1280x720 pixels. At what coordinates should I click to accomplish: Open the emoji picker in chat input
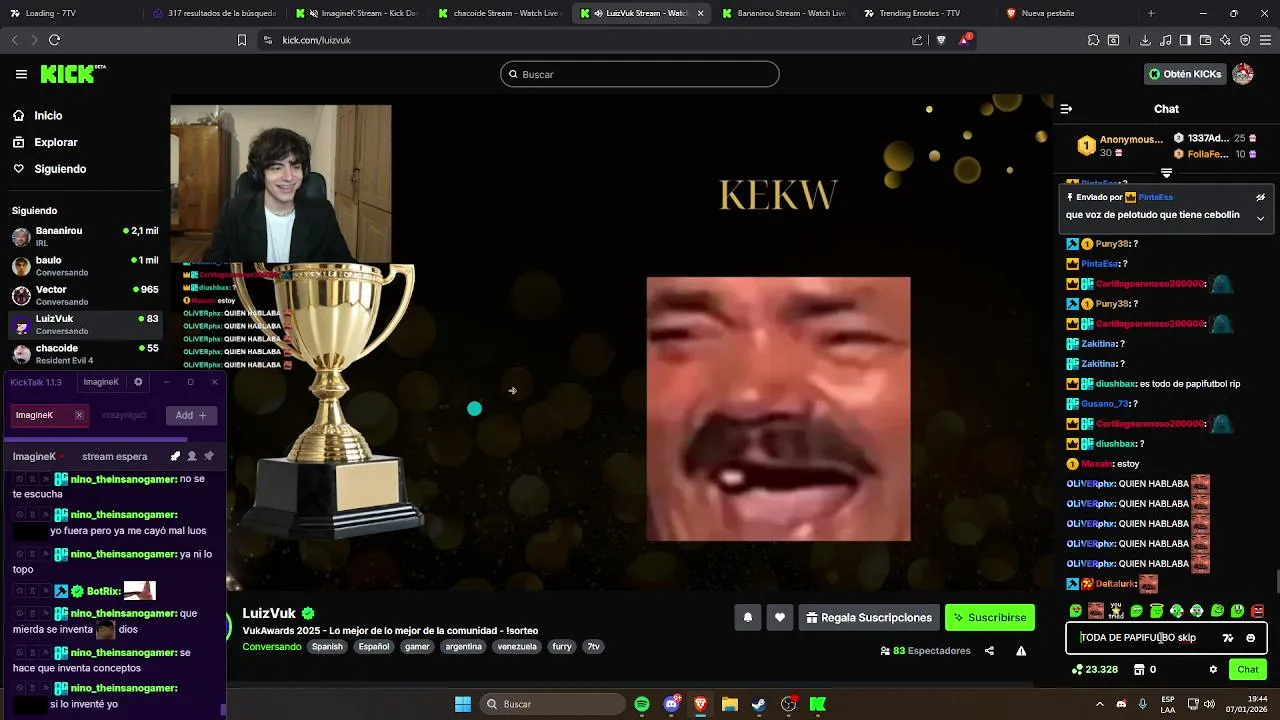[1250, 638]
